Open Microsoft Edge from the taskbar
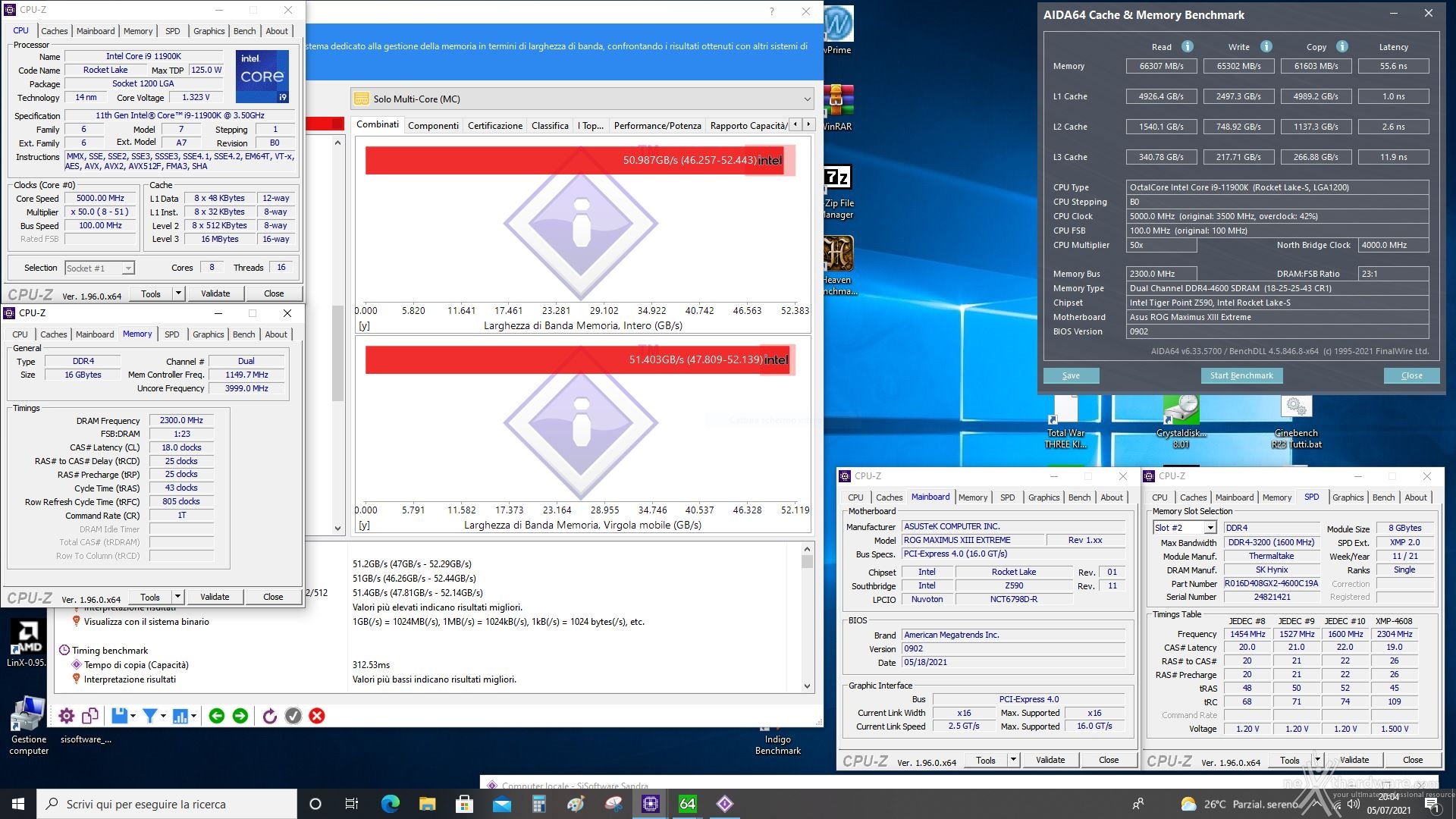1456x819 pixels. [x=390, y=804]
